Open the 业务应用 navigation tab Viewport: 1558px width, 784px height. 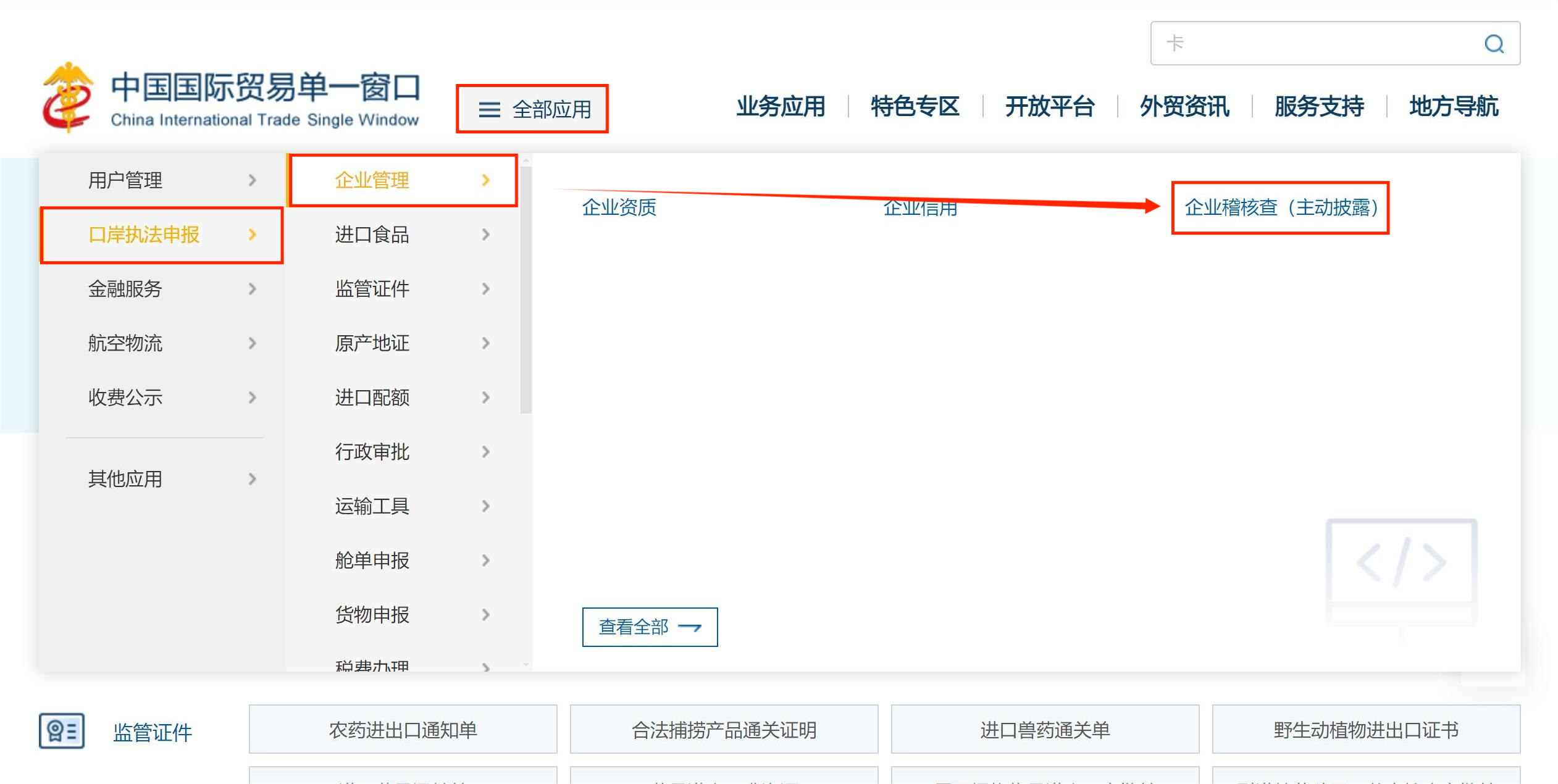(x=781, y=107)
